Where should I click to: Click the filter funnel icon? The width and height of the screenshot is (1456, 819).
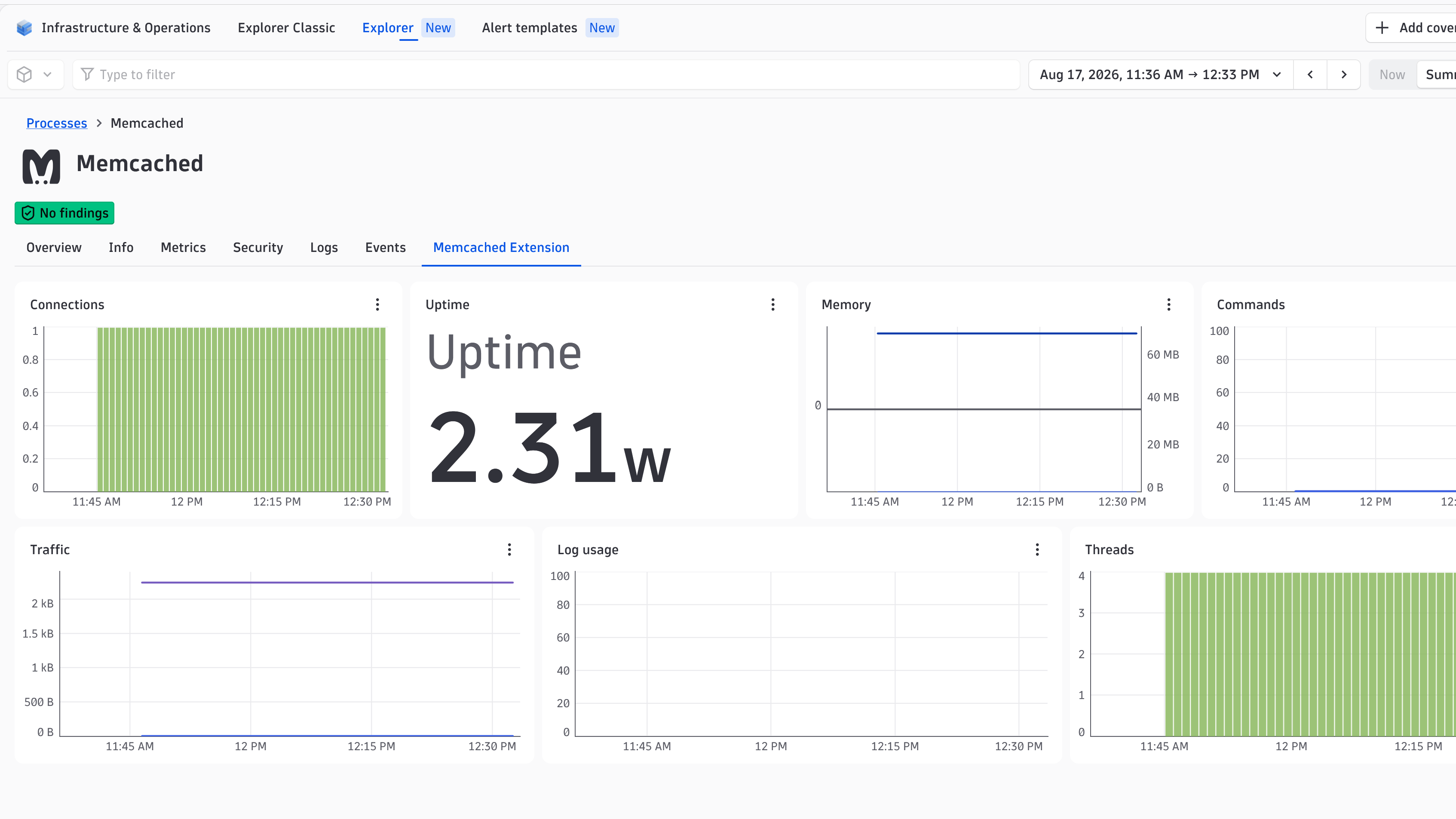(87, 75)
